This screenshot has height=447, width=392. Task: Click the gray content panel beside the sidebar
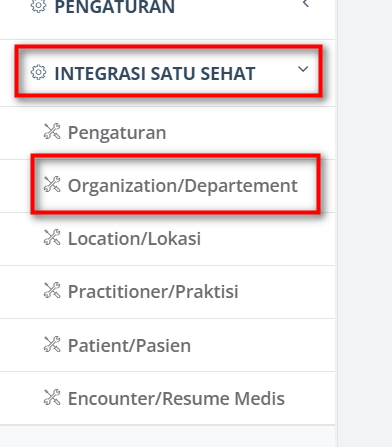coord(365,223)
